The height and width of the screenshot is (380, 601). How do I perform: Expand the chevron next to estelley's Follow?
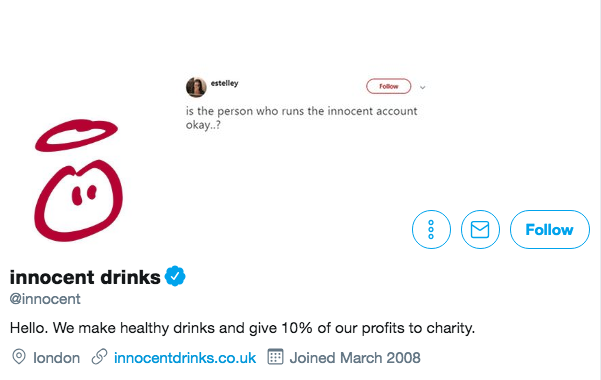click(x=422, y=87)
